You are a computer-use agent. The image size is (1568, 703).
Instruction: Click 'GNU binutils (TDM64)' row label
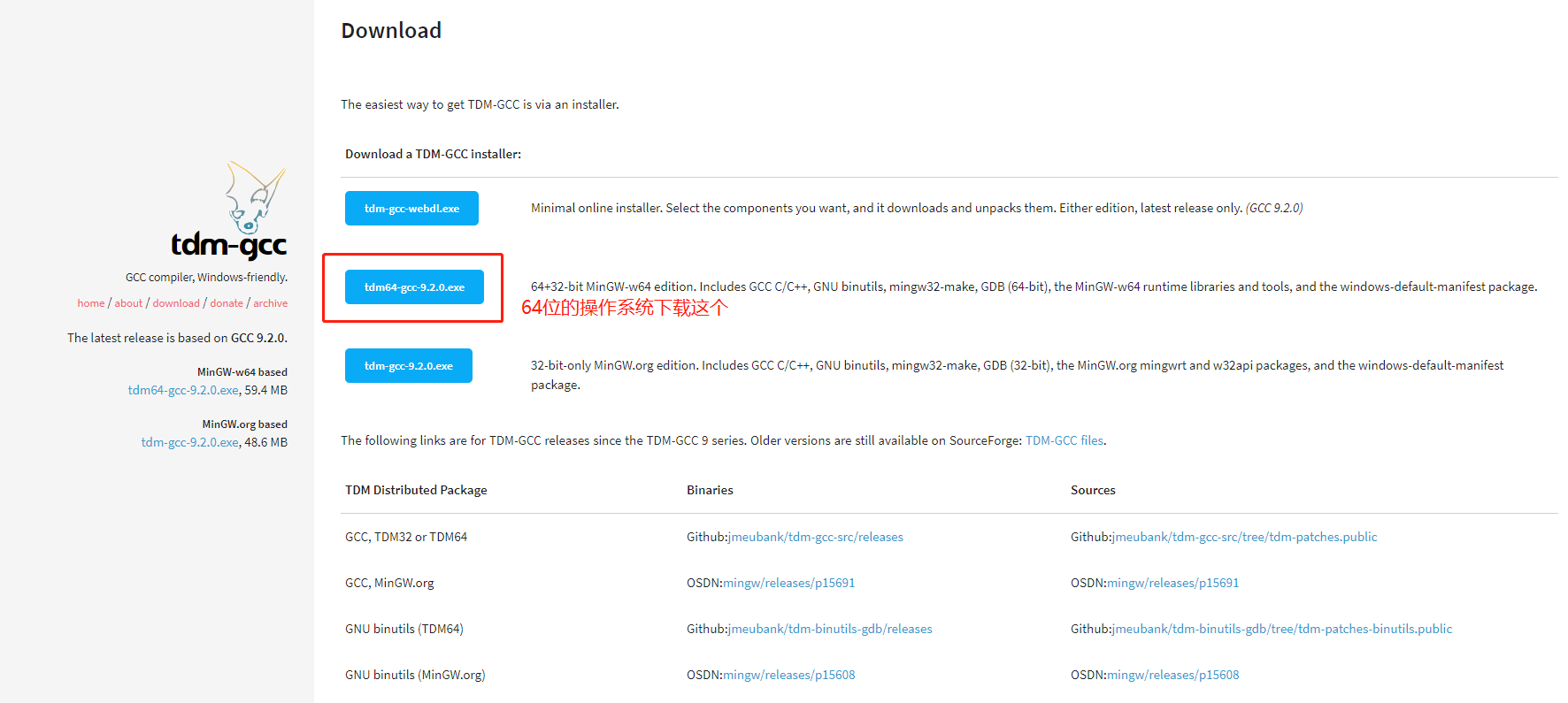[404, 629]
